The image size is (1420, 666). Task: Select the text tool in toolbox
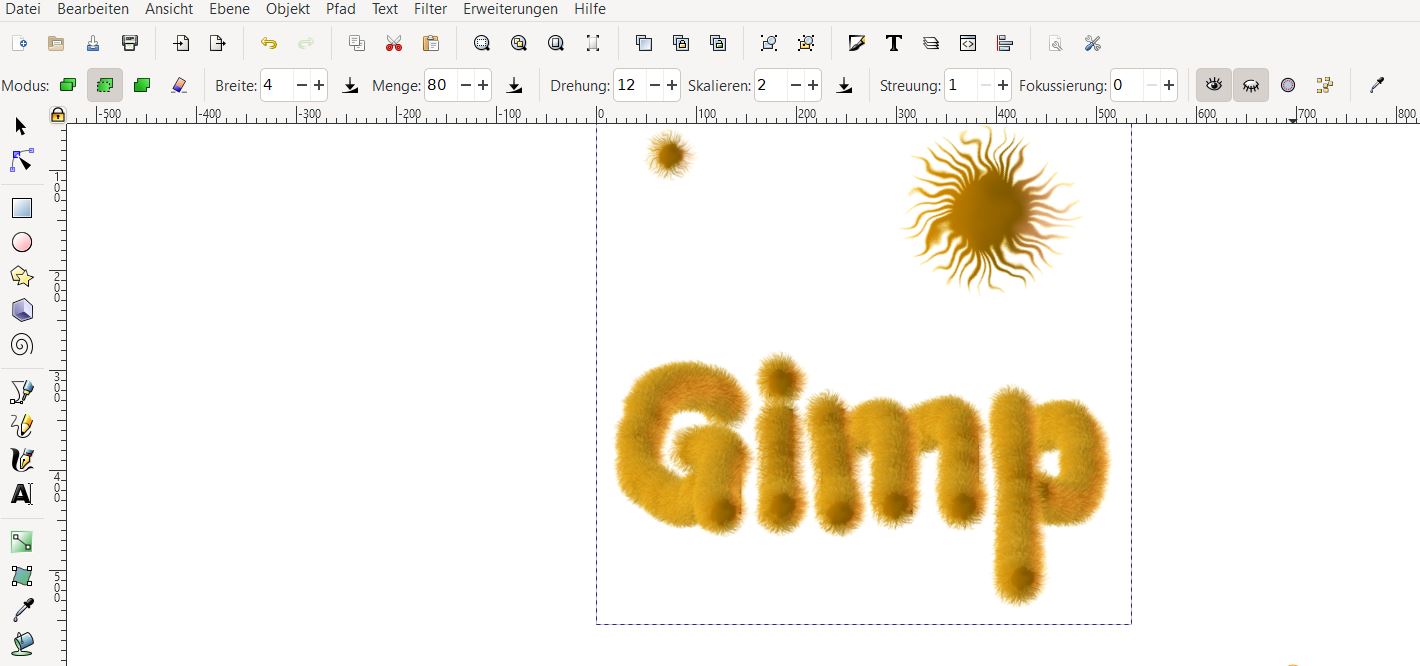[x=21, y=494]
